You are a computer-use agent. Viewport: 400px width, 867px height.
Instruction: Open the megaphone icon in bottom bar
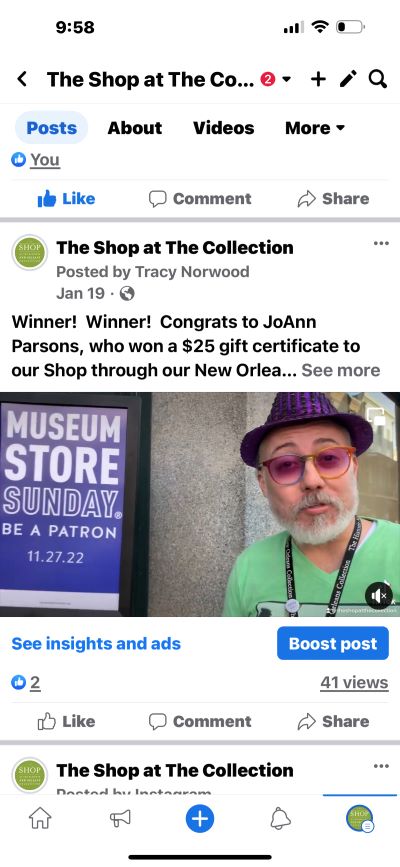coord(120,818)
